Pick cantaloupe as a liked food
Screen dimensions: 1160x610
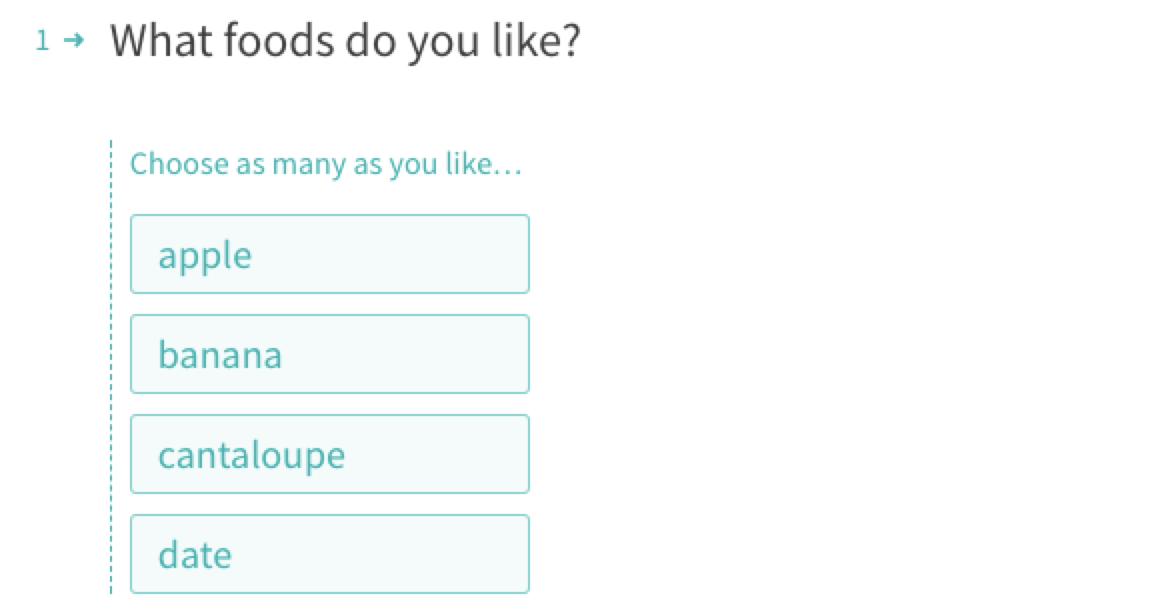coord(330,454)
